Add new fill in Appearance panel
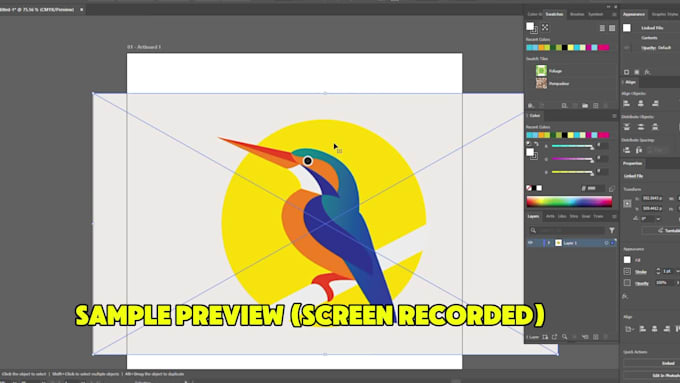 point(637,72)
